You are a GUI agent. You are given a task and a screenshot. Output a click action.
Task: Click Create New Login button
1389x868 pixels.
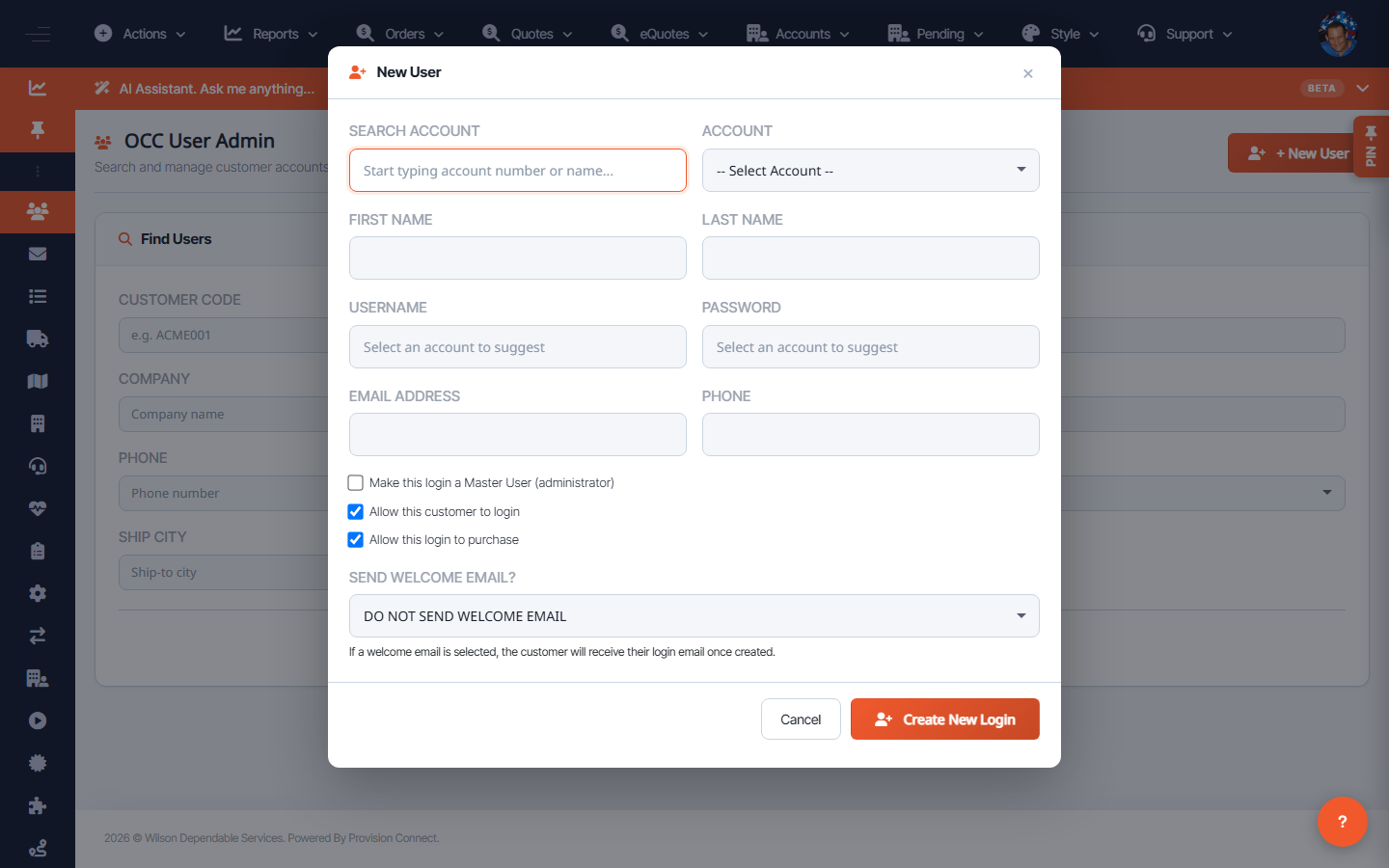point(945,719)
